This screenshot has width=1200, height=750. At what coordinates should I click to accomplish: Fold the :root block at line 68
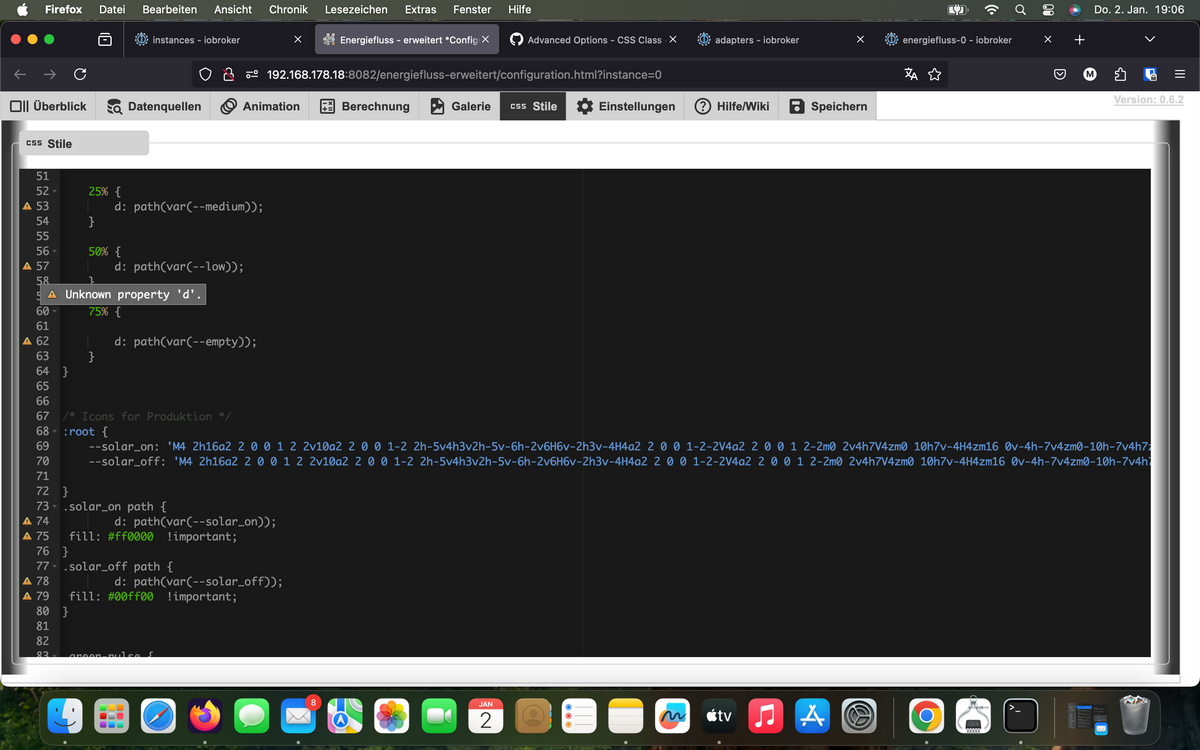coord(55,431)
